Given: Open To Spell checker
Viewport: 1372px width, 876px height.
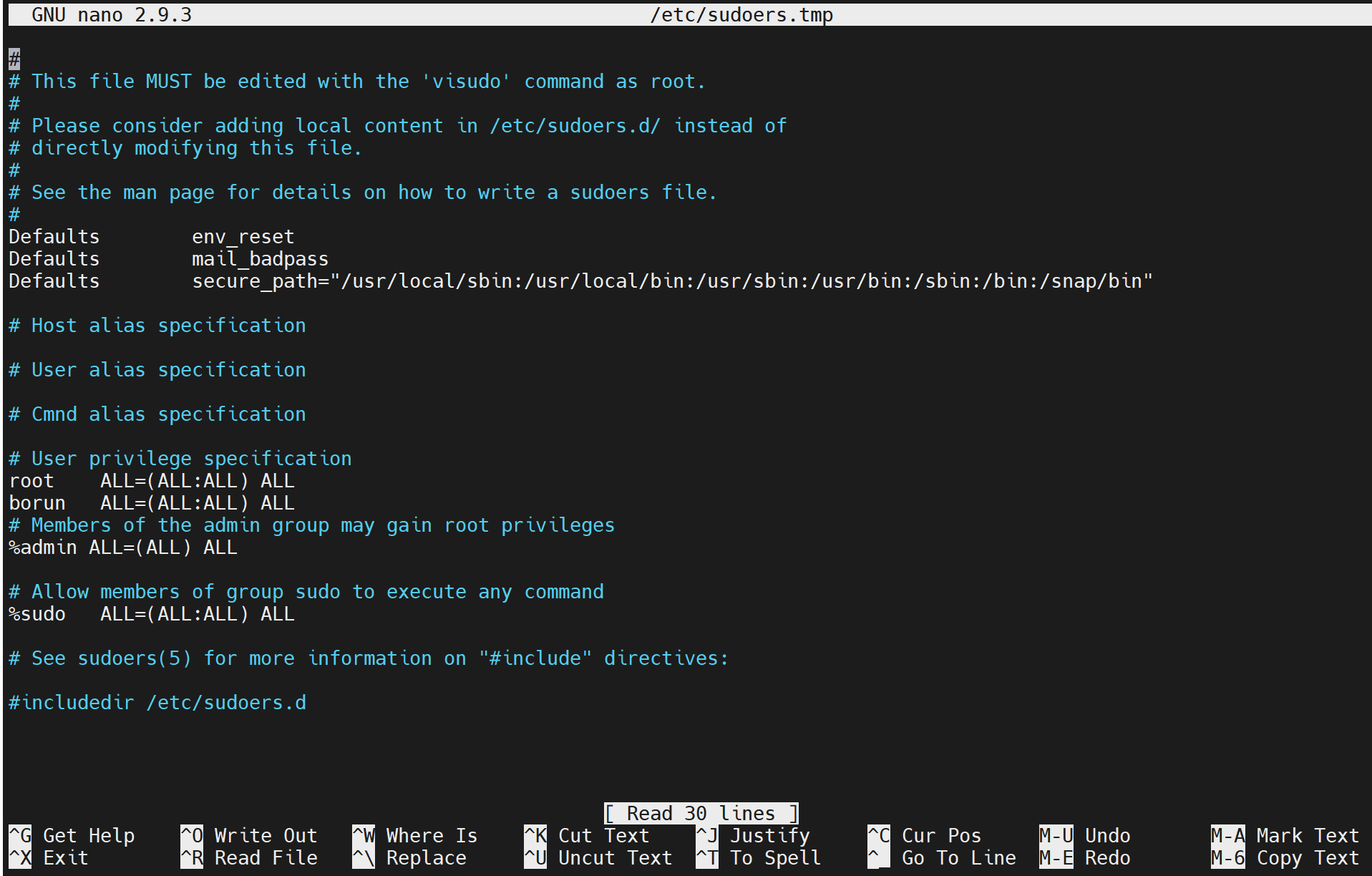Looking at the screenshot, I should click(x=759, y=857).
